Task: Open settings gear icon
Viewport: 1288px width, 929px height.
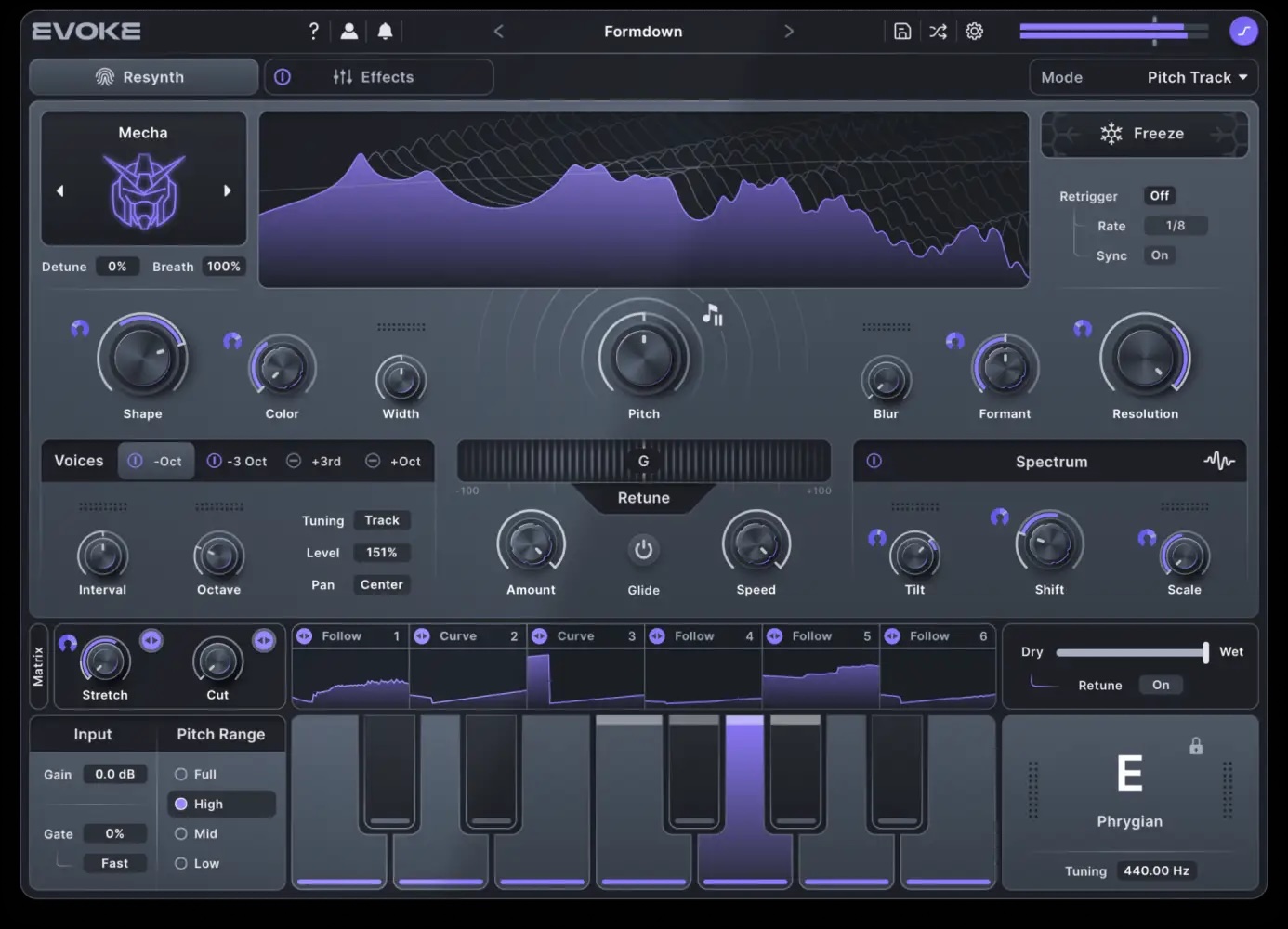Action: coord(974,31)
